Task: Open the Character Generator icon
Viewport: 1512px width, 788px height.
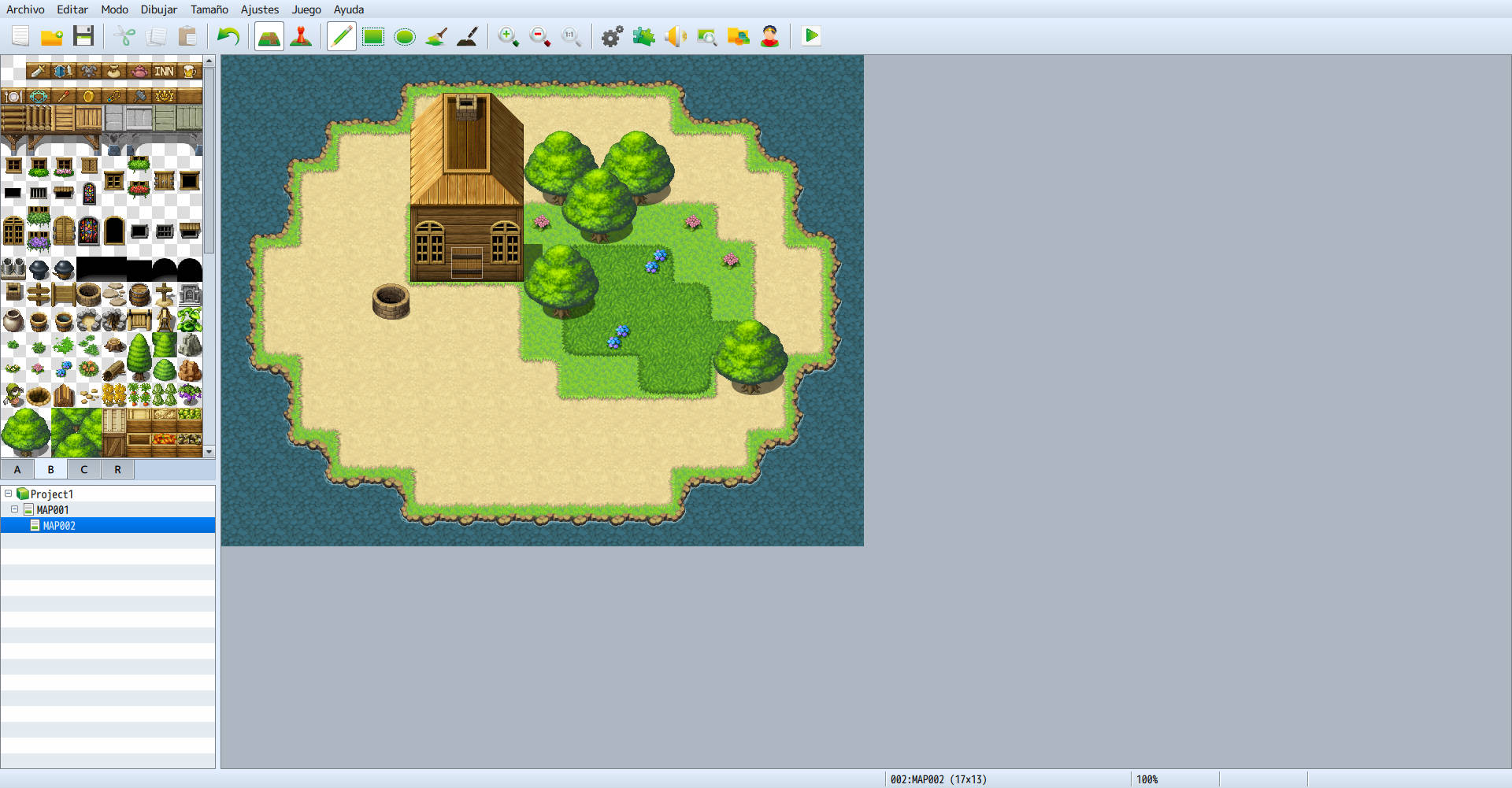Action: (770, 36)
